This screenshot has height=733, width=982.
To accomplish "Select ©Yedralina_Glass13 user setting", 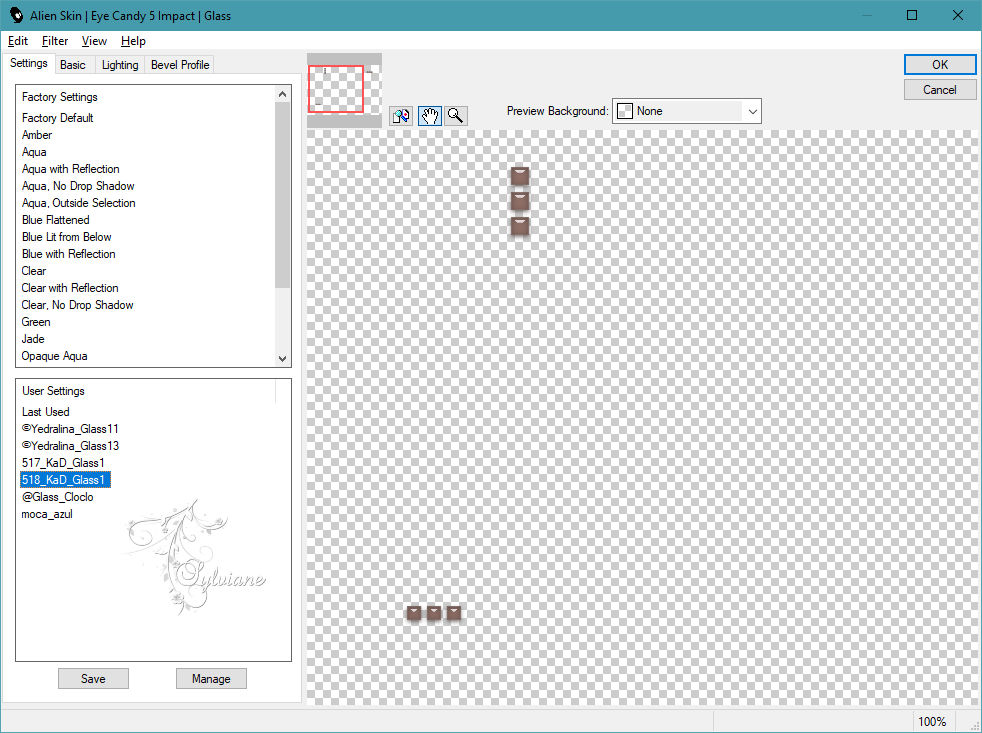I will (x=70, y=445).
